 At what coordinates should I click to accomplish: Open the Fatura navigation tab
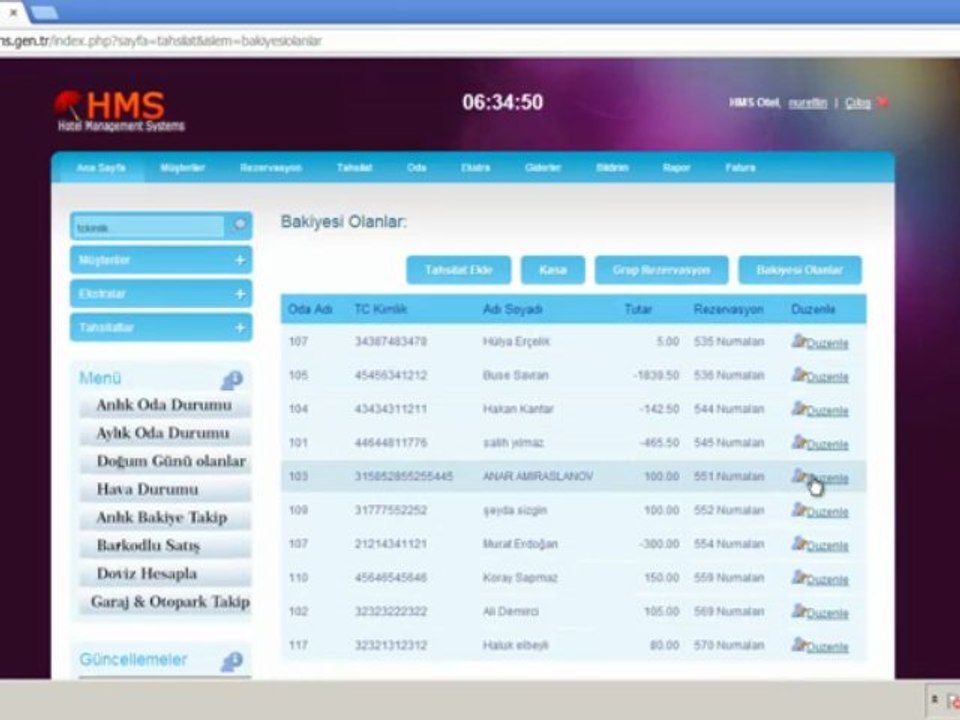tap(740, 168)
